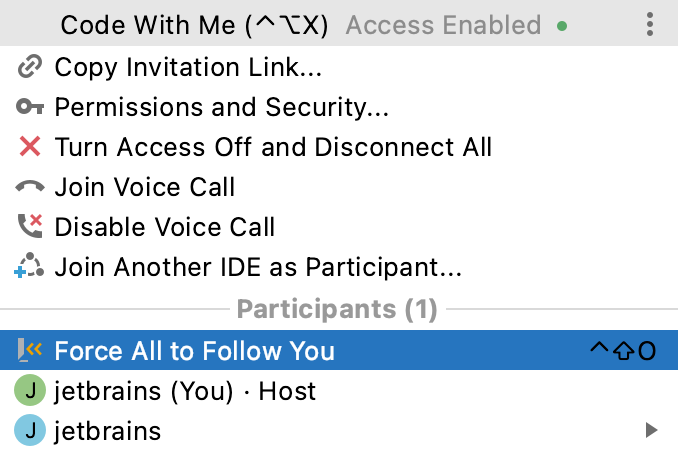Click the jetbrains (You) Host entry
The width and height of the screenshot is (678, 450).
(185, 391)
